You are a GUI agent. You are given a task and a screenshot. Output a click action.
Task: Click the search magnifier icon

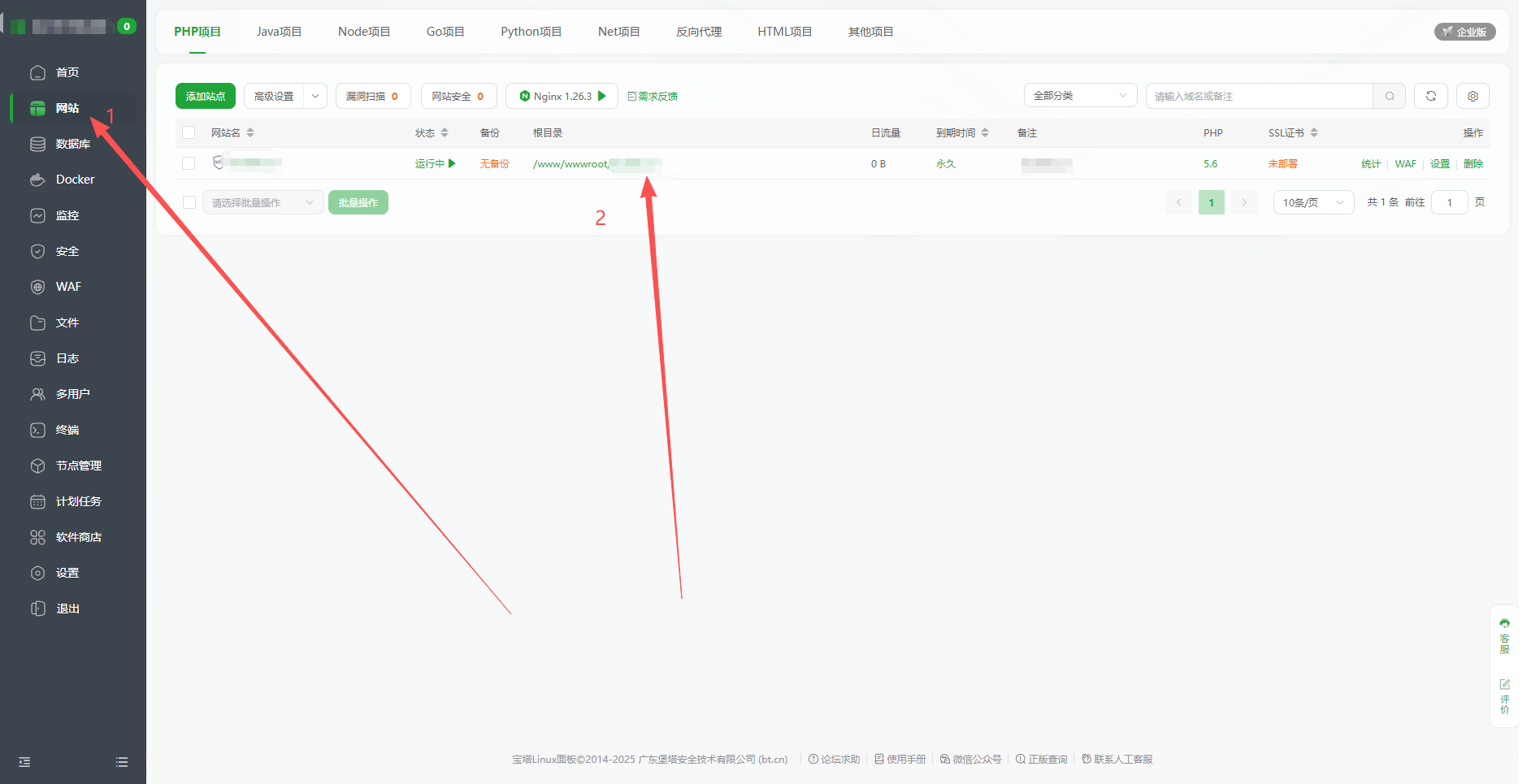click(1390, 96)
